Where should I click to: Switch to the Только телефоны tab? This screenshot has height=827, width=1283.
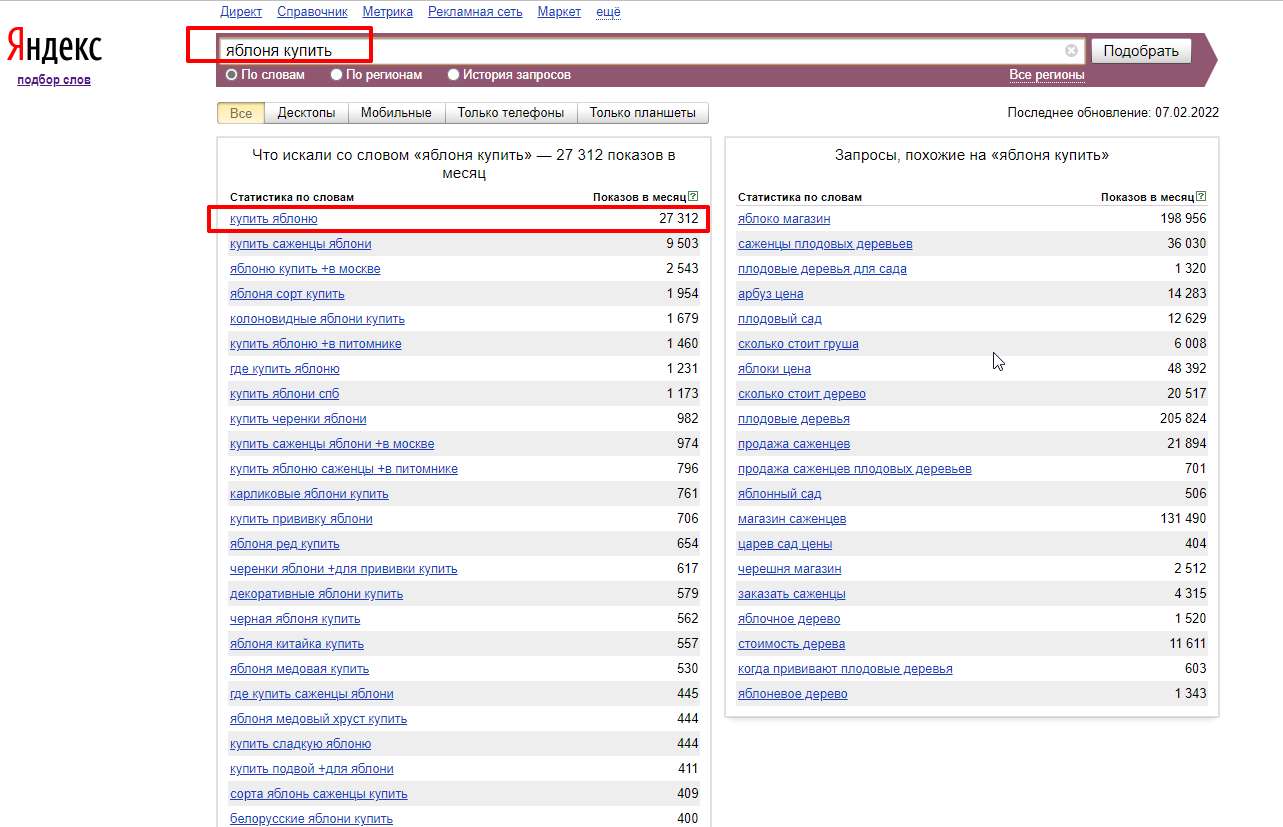pyautogui.click(x=511, y=113)
